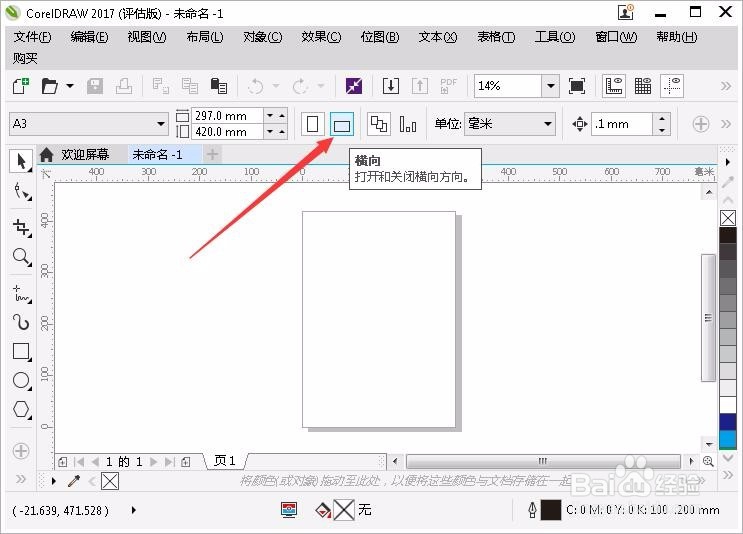Click the page height 420.0 mm field
Viewport: 743px width, 534px height.
point(227,132)
